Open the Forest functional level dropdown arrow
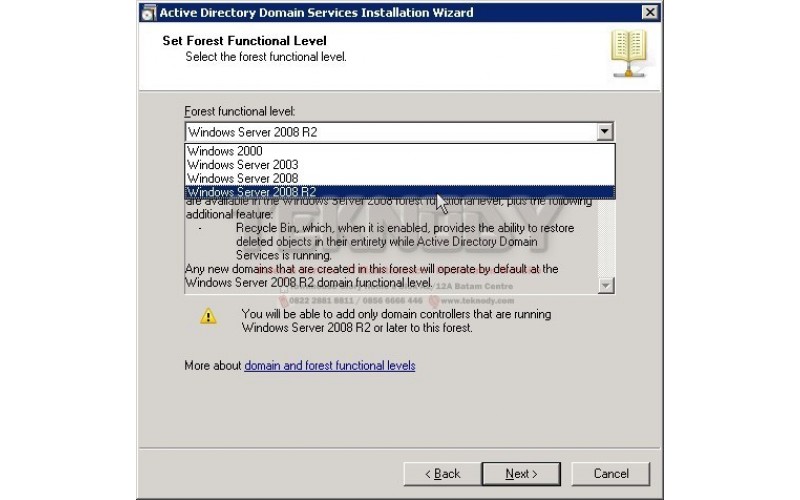The image size is (800, 500). pos(605,132)
